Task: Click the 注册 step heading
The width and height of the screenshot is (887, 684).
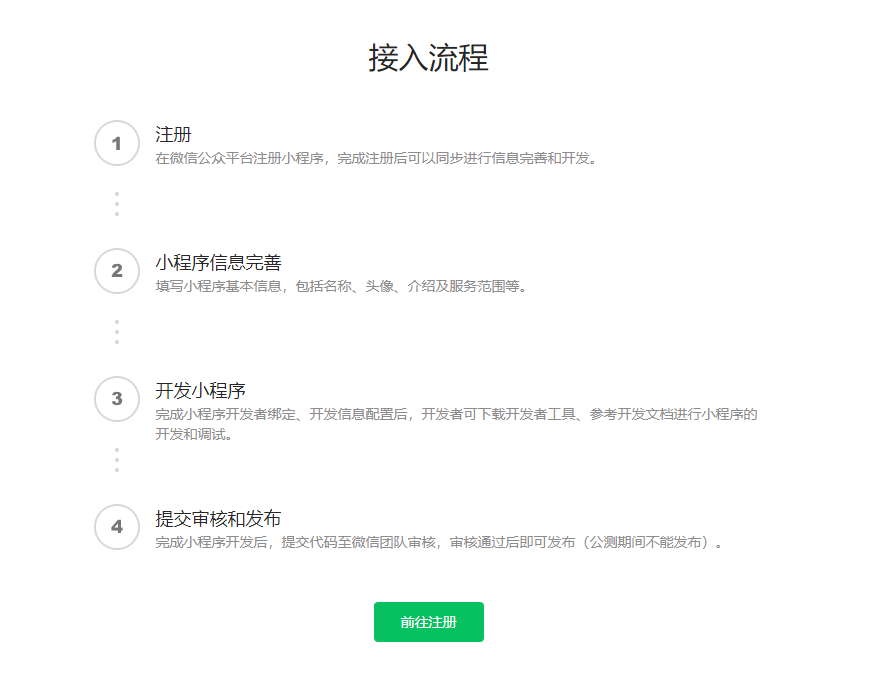Action: tap(173, 135)
